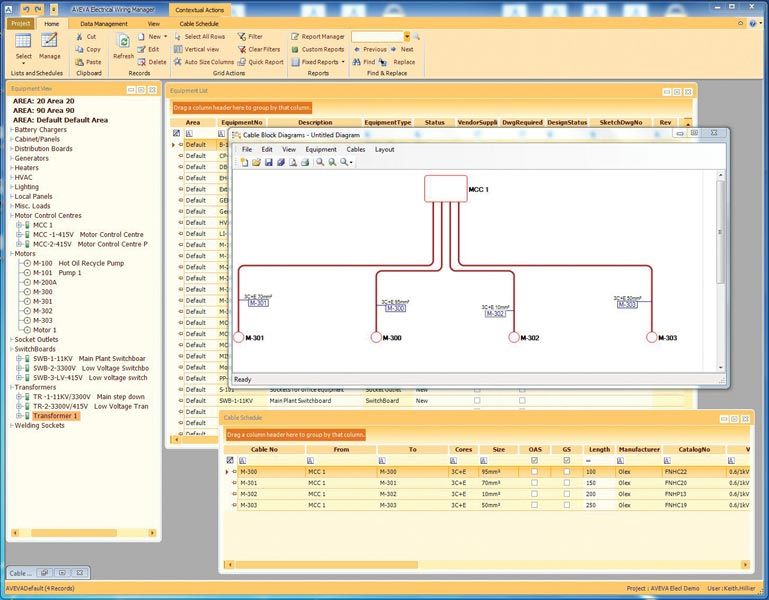The image size is (769, 600).
Task: Click the Open folder icon in diagram toolbar
Action: [x=257, y=162]
